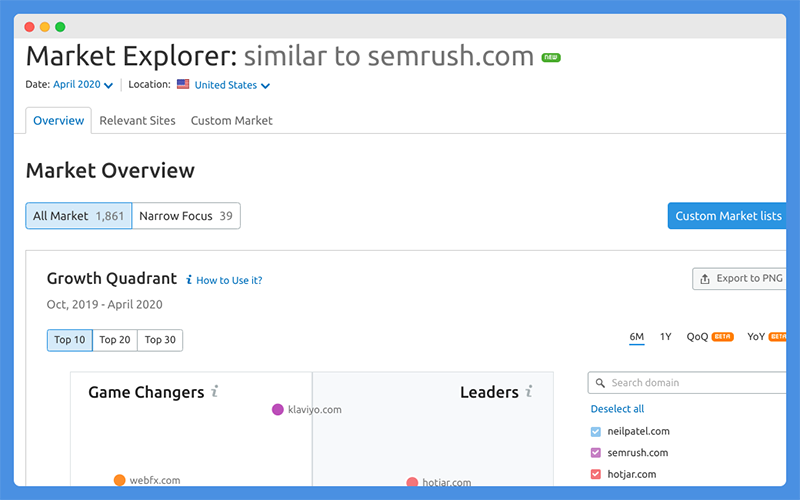Select the Top 10 option
The height and width of the screenshot is (500, 800).
pos(70,340)
